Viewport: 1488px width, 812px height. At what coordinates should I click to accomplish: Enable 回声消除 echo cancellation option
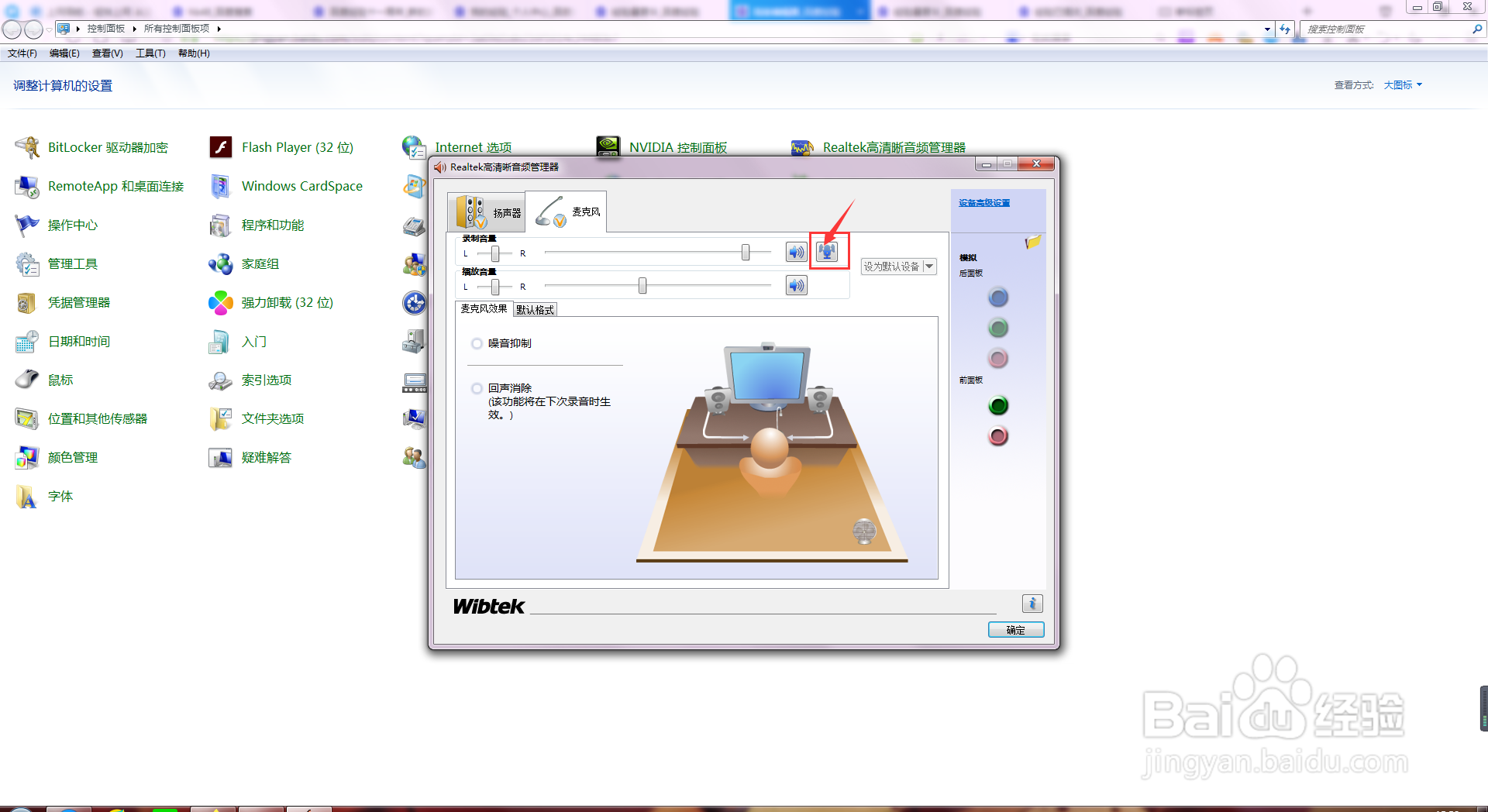tap(477, 388)
